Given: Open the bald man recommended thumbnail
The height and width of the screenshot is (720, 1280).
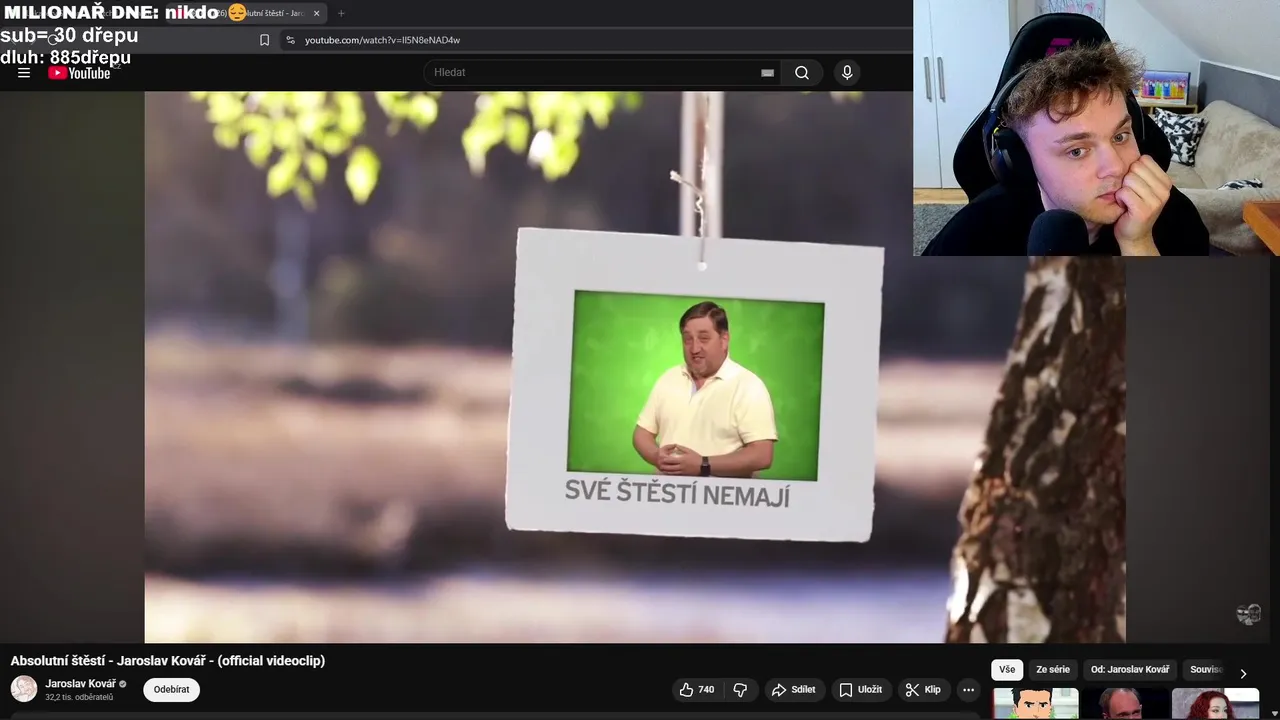Looking at the screenshot, I should (x=1125, y=704).
